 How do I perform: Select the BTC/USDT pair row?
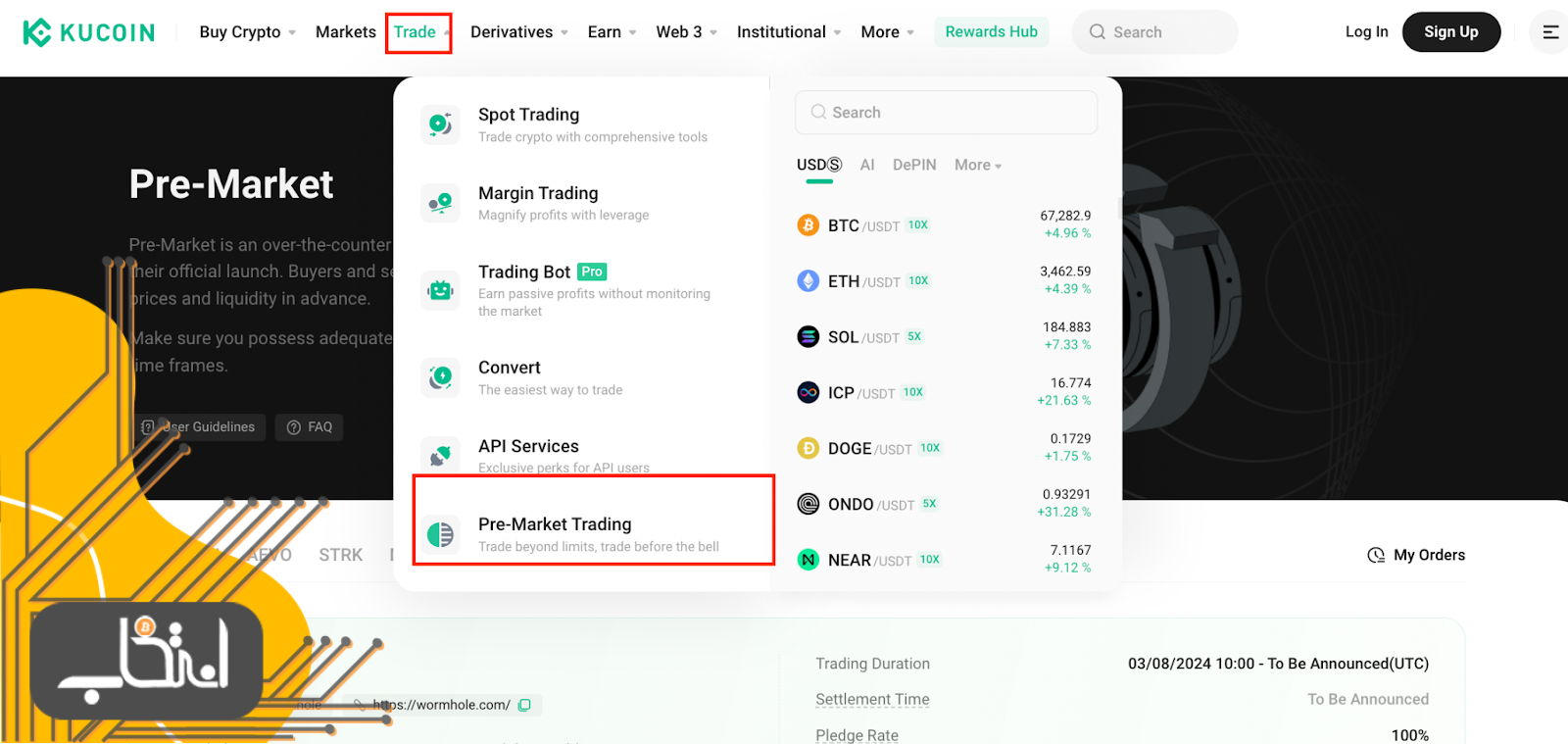[x=944, y=225]
